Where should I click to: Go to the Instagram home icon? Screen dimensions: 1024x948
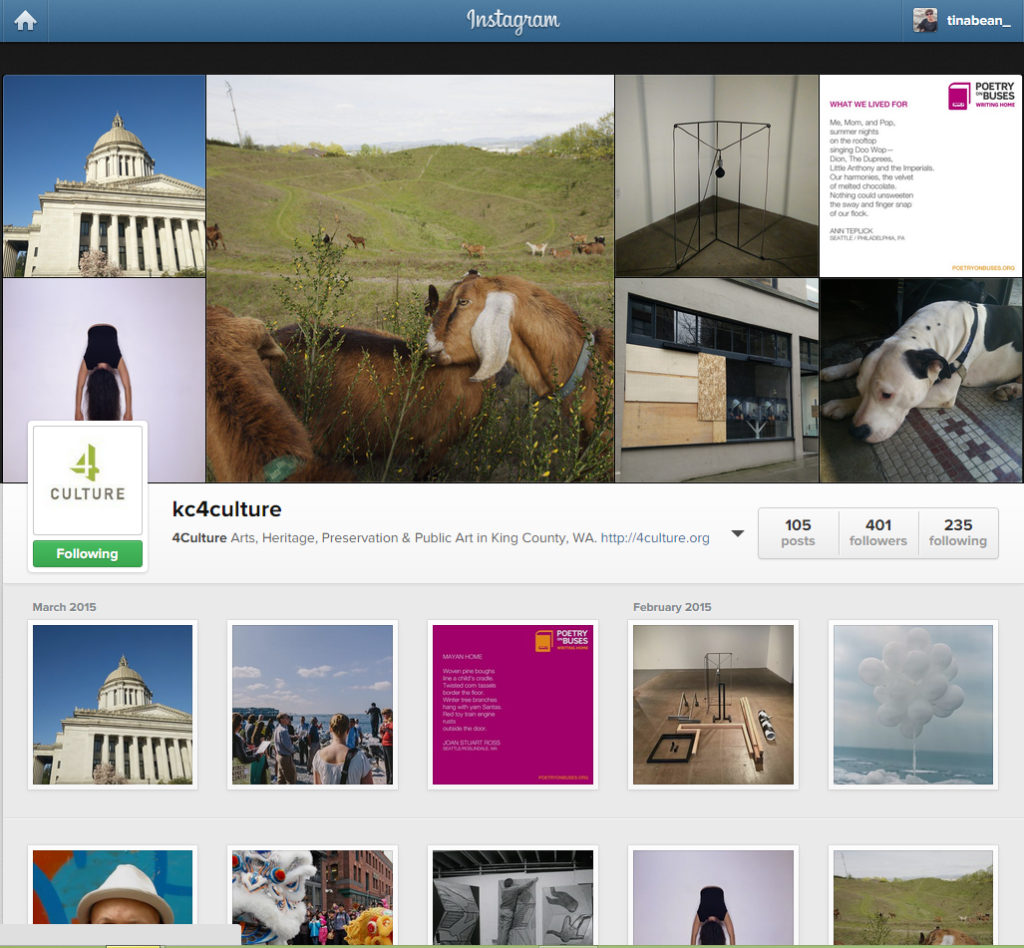[x=25, y=21]
